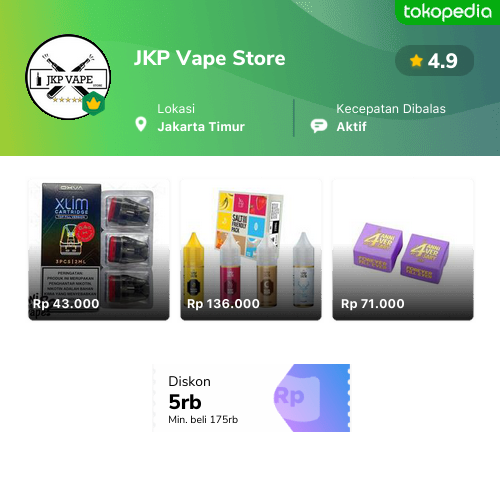Click the Min. beli 175rb voucher terms
The height and width of the screenshot is (500, 500).
(x=203, y=420)
